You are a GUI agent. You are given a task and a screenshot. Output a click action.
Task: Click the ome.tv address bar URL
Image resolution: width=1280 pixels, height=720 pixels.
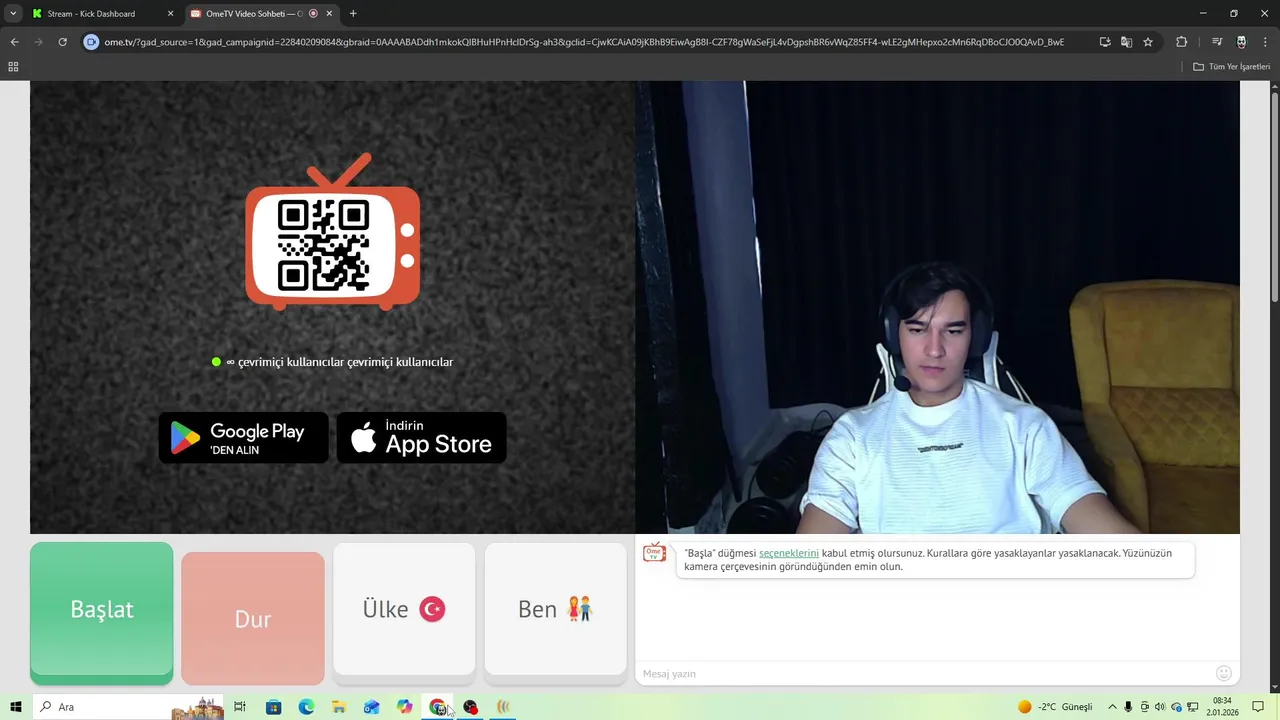click(584, 42)
